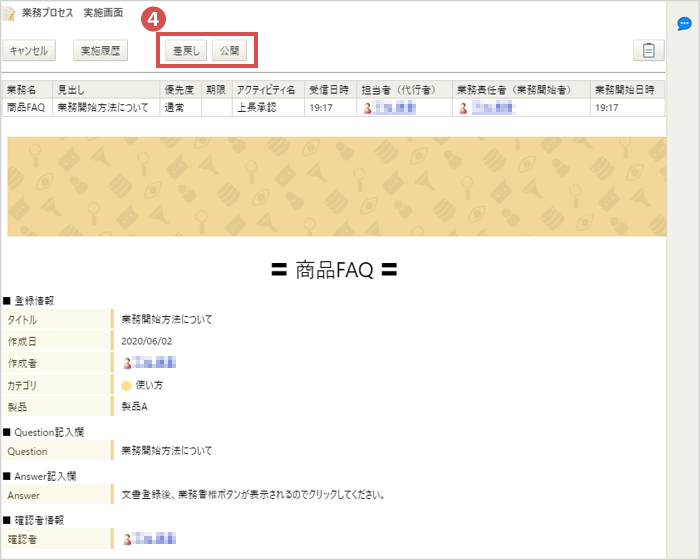Click the 確認者情報 section heading
The height and width of the screenshot is (560, 700).
[33, 520]
